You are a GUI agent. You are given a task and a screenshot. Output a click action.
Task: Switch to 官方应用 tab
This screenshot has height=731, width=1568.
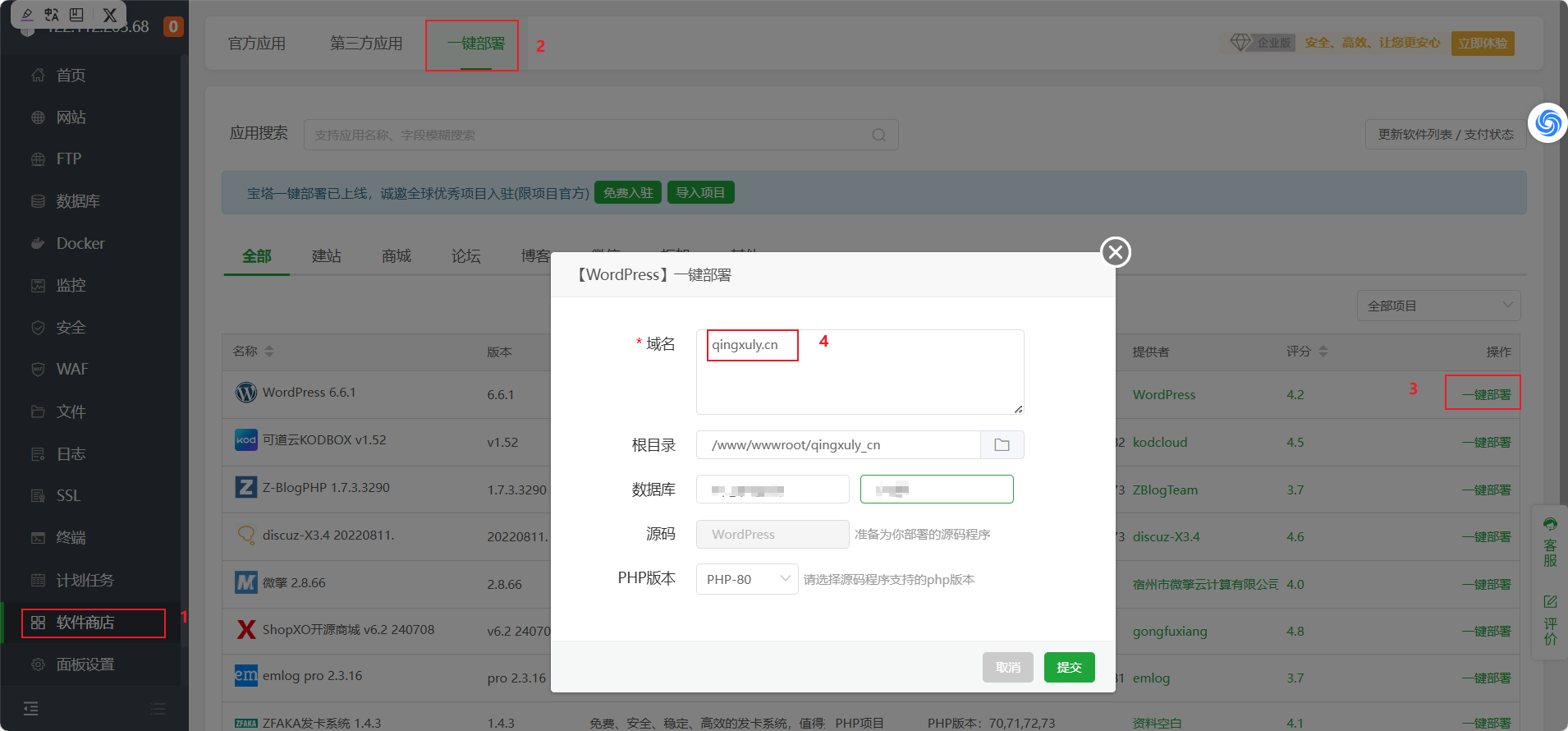(x=257, y=44)
